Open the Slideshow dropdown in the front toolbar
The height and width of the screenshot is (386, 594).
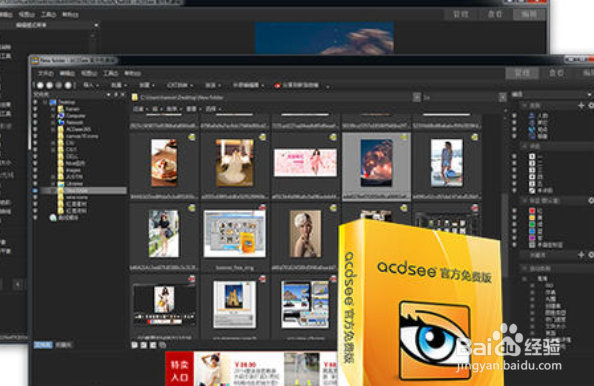pos(180,86)
